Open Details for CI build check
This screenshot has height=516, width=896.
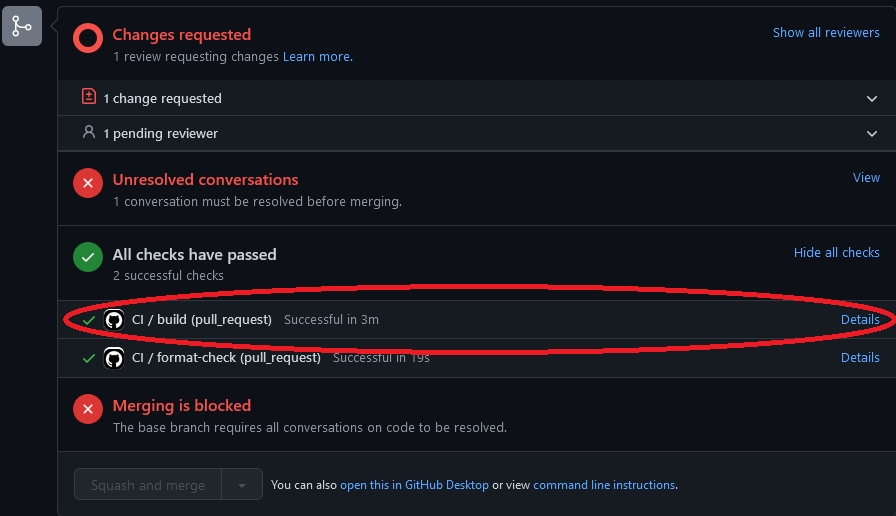(x=860, y=320)
